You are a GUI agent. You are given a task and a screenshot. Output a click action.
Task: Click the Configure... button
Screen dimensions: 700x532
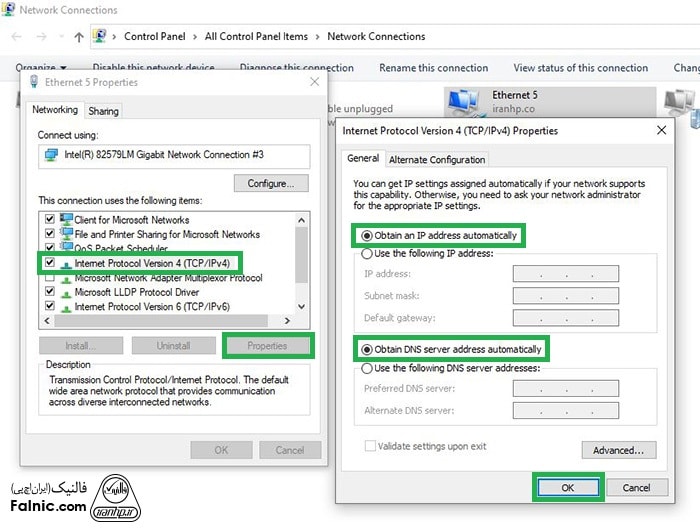270,184
